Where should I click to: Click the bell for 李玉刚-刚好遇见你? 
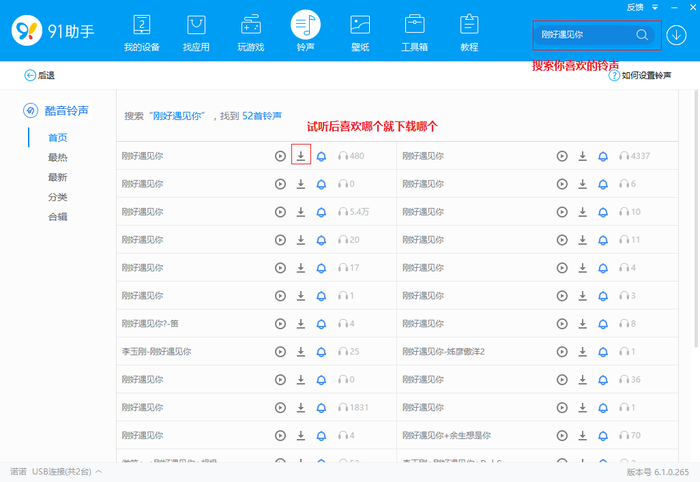pos(321,352)
